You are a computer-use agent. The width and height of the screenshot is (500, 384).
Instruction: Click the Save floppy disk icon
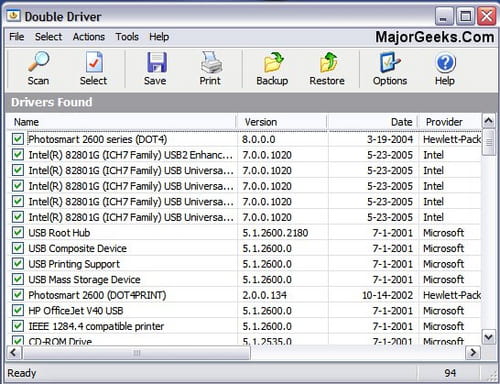point(156,62)
